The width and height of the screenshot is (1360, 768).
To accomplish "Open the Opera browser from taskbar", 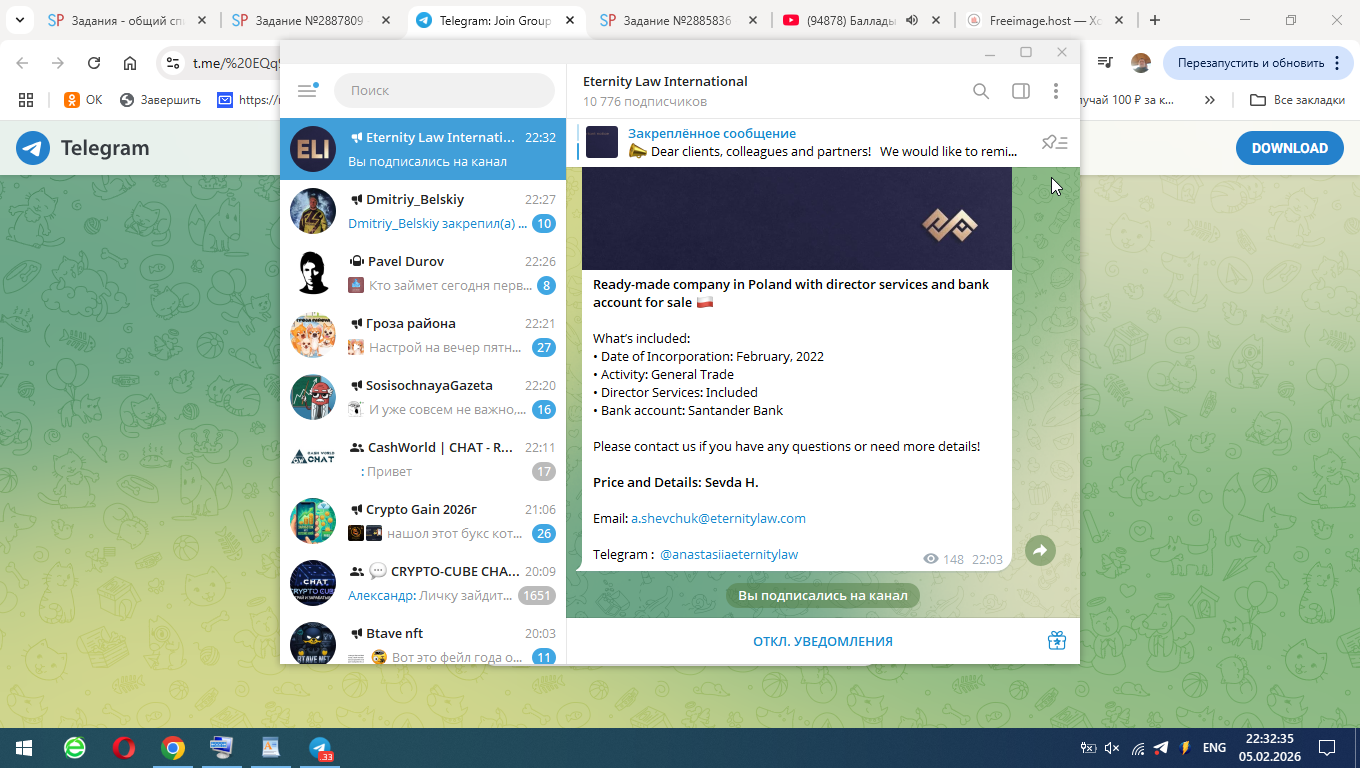I will 124,748.
